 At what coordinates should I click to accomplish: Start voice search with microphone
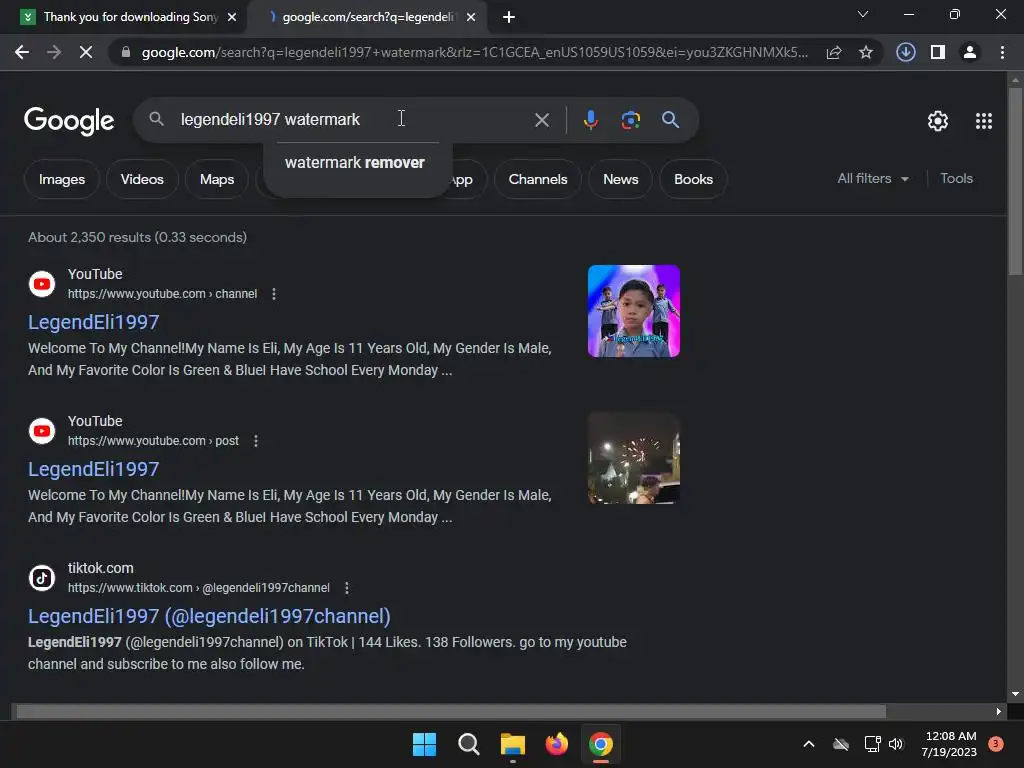[590, 120]
